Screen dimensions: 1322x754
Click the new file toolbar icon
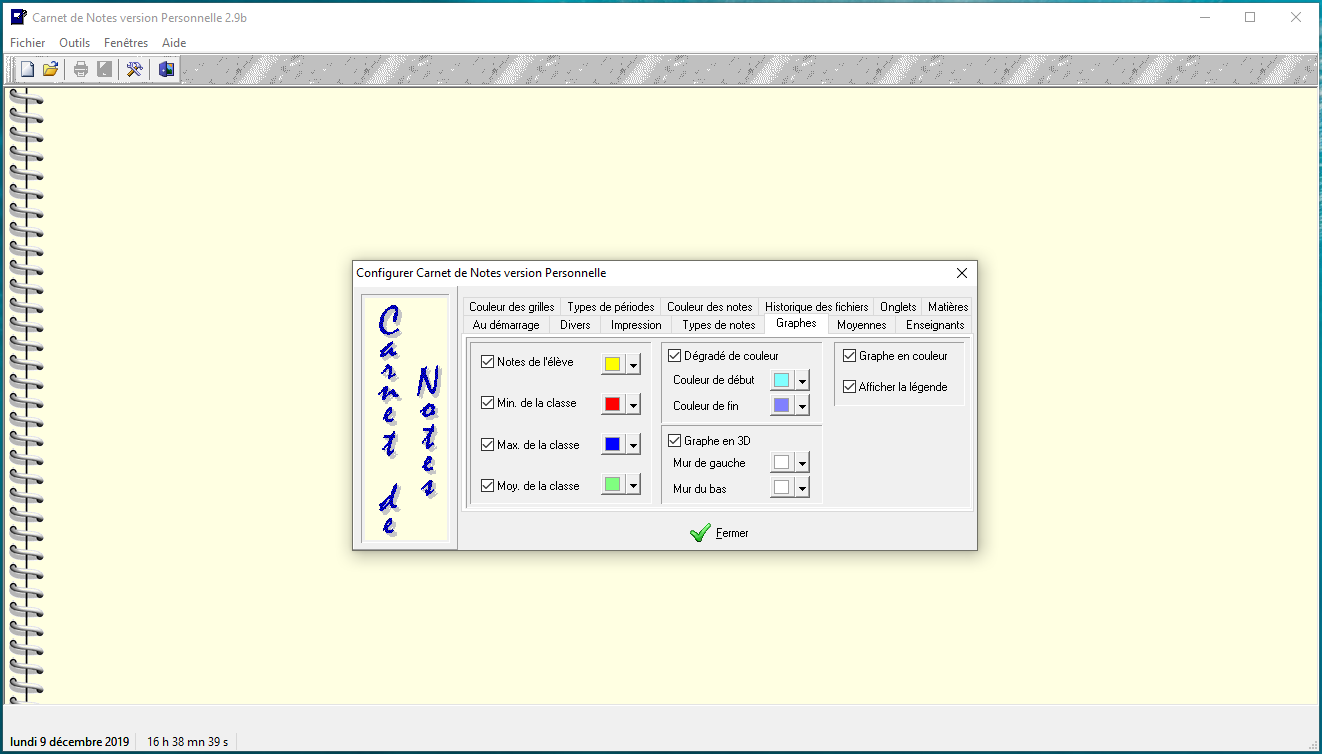28,69
